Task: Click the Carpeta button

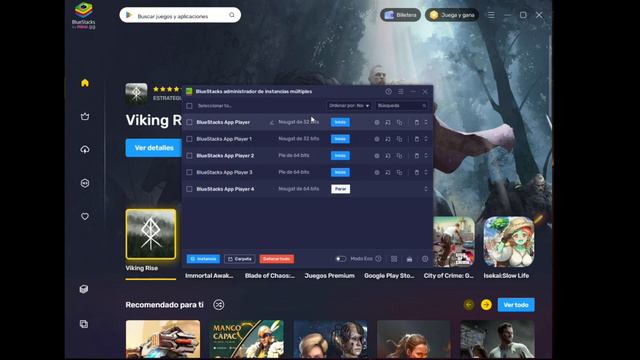Action: (240, 259)
